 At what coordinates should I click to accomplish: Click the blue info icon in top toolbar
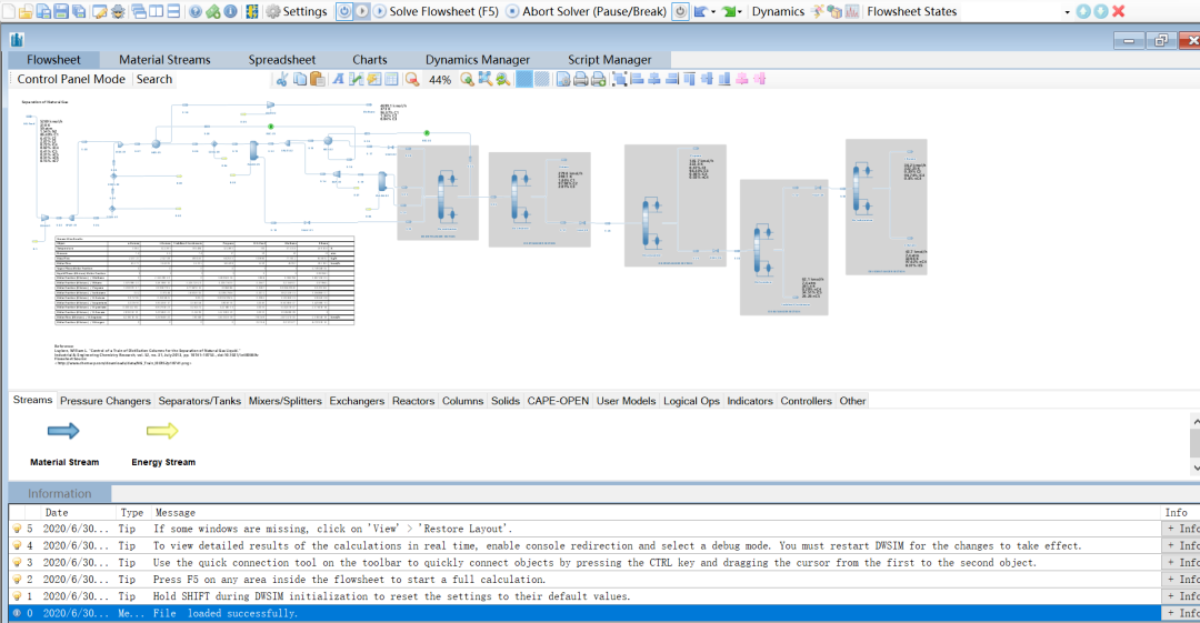[x=231, y=12]
